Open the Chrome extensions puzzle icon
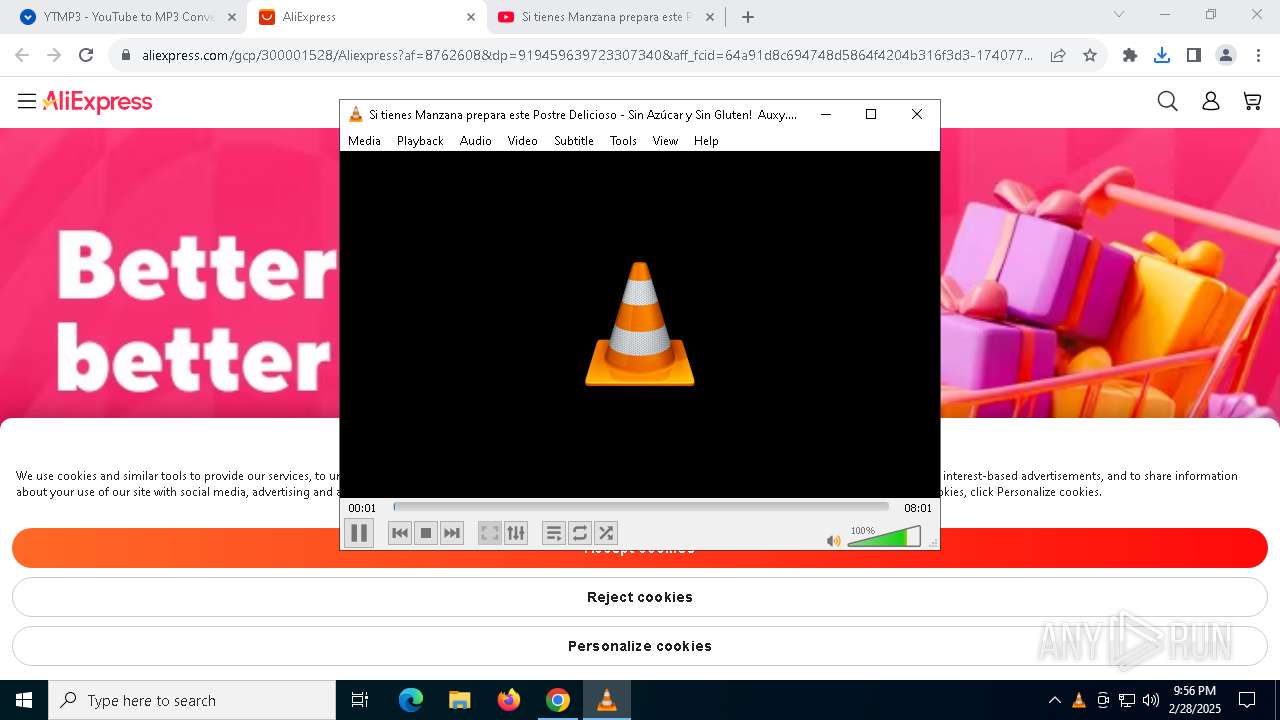Viewport: 1280px width, 720px height. (1130, 55)
